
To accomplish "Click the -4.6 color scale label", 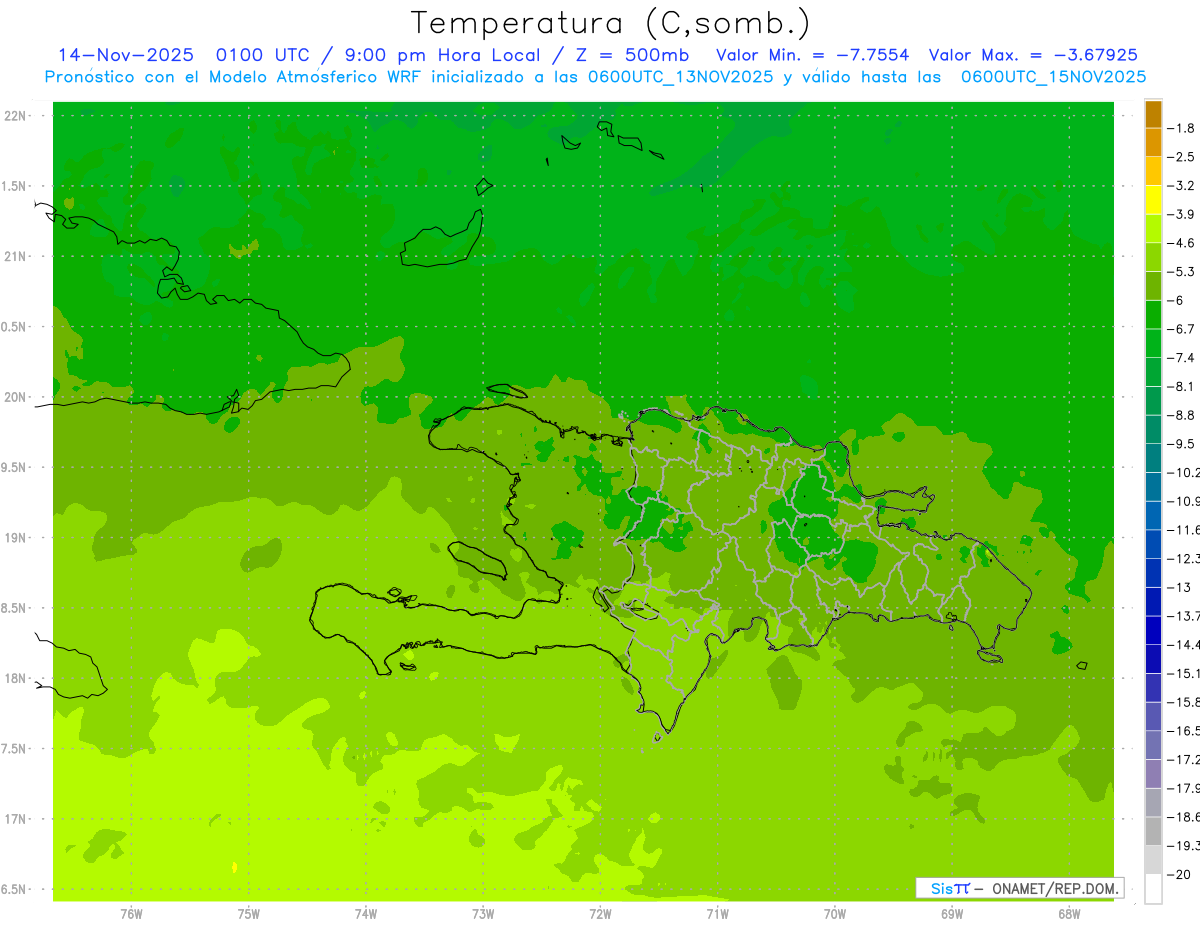I will [1180, 243].
